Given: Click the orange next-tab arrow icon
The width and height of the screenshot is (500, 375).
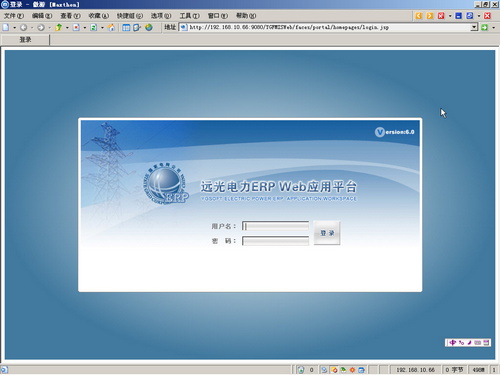Looking at the screenshot, I should [430, 16].
